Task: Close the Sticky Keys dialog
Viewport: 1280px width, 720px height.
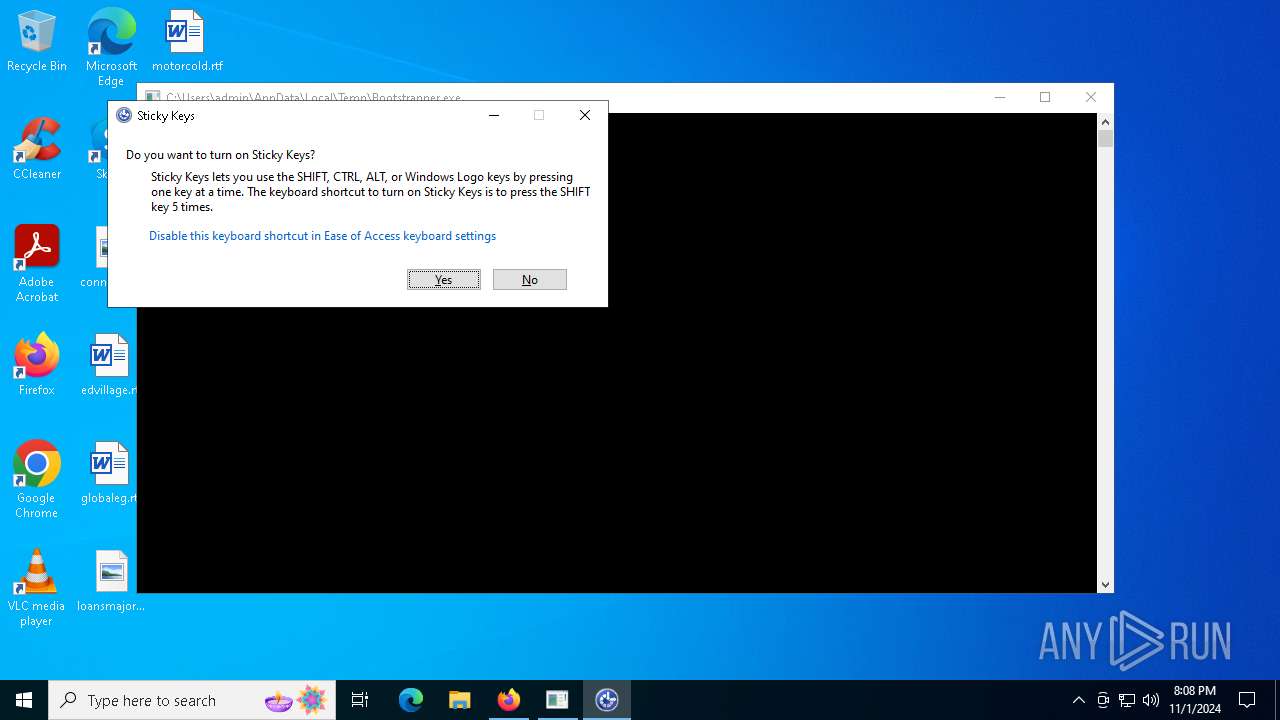Action: (x=585, y=115)
